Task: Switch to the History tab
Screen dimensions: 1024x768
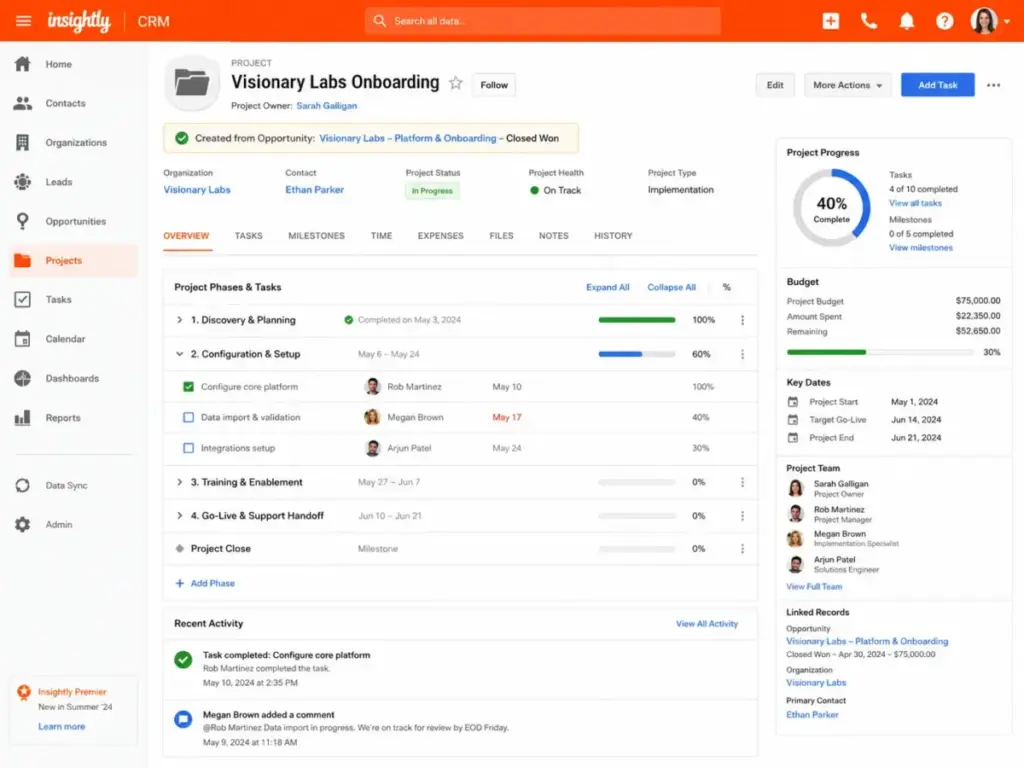Action: (613, 236)
